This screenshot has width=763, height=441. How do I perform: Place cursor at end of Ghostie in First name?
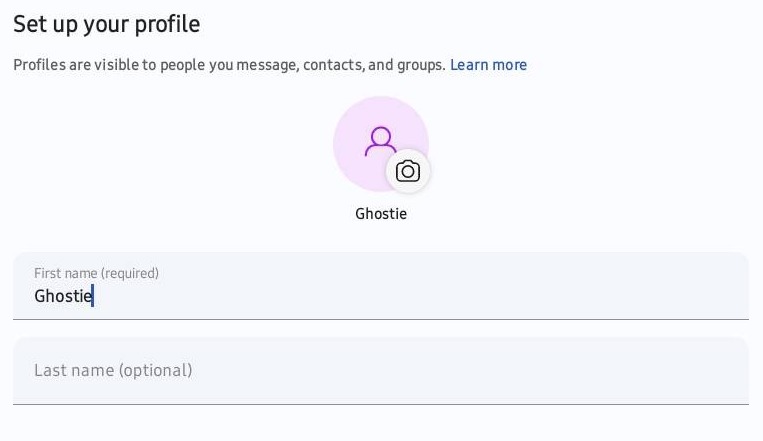pyautogui.click(x=93, y=296)
